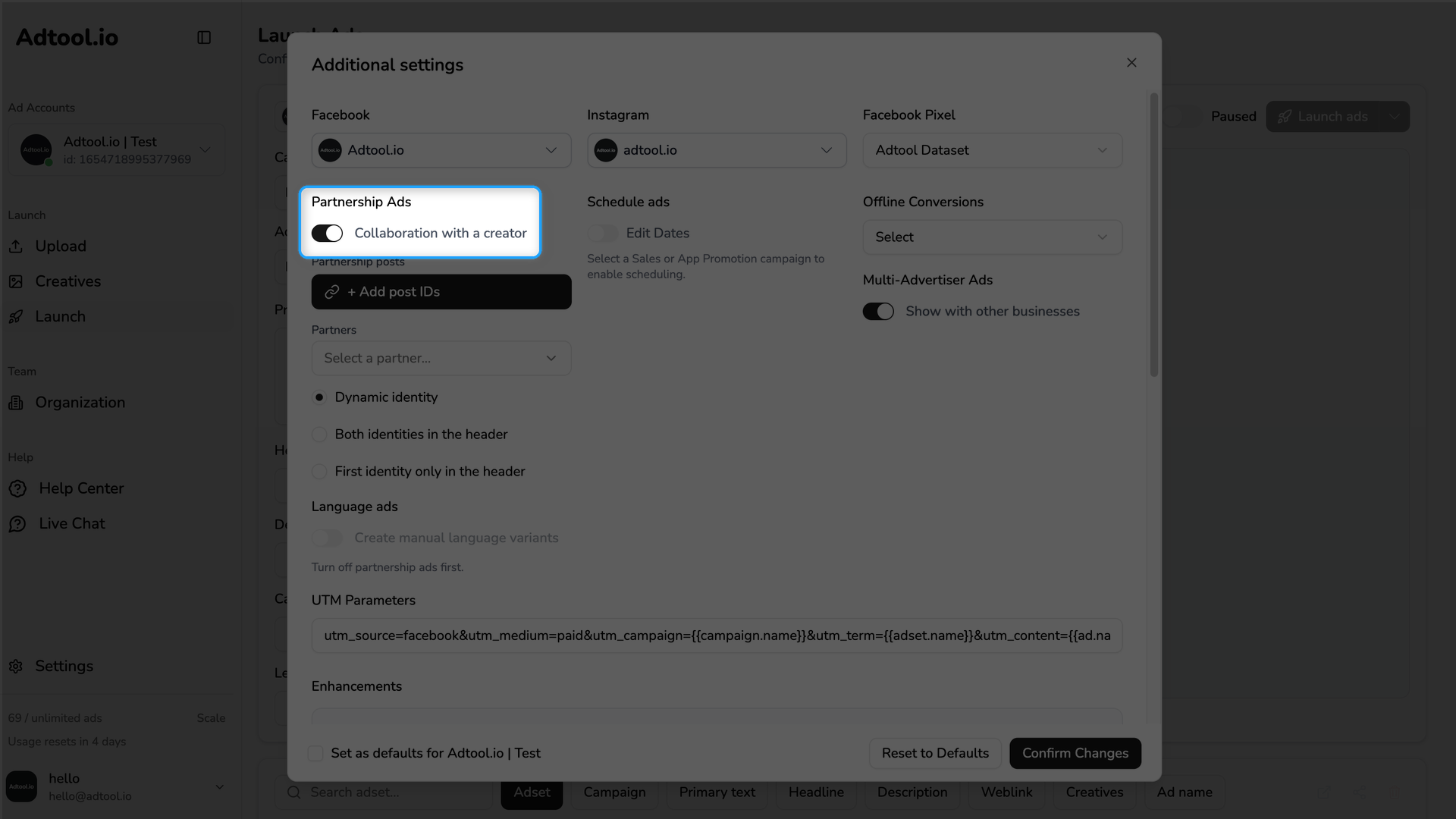The image size is (1456, 819).
Task: Turn off Collaboration with a creator
Action: [327, 234]
